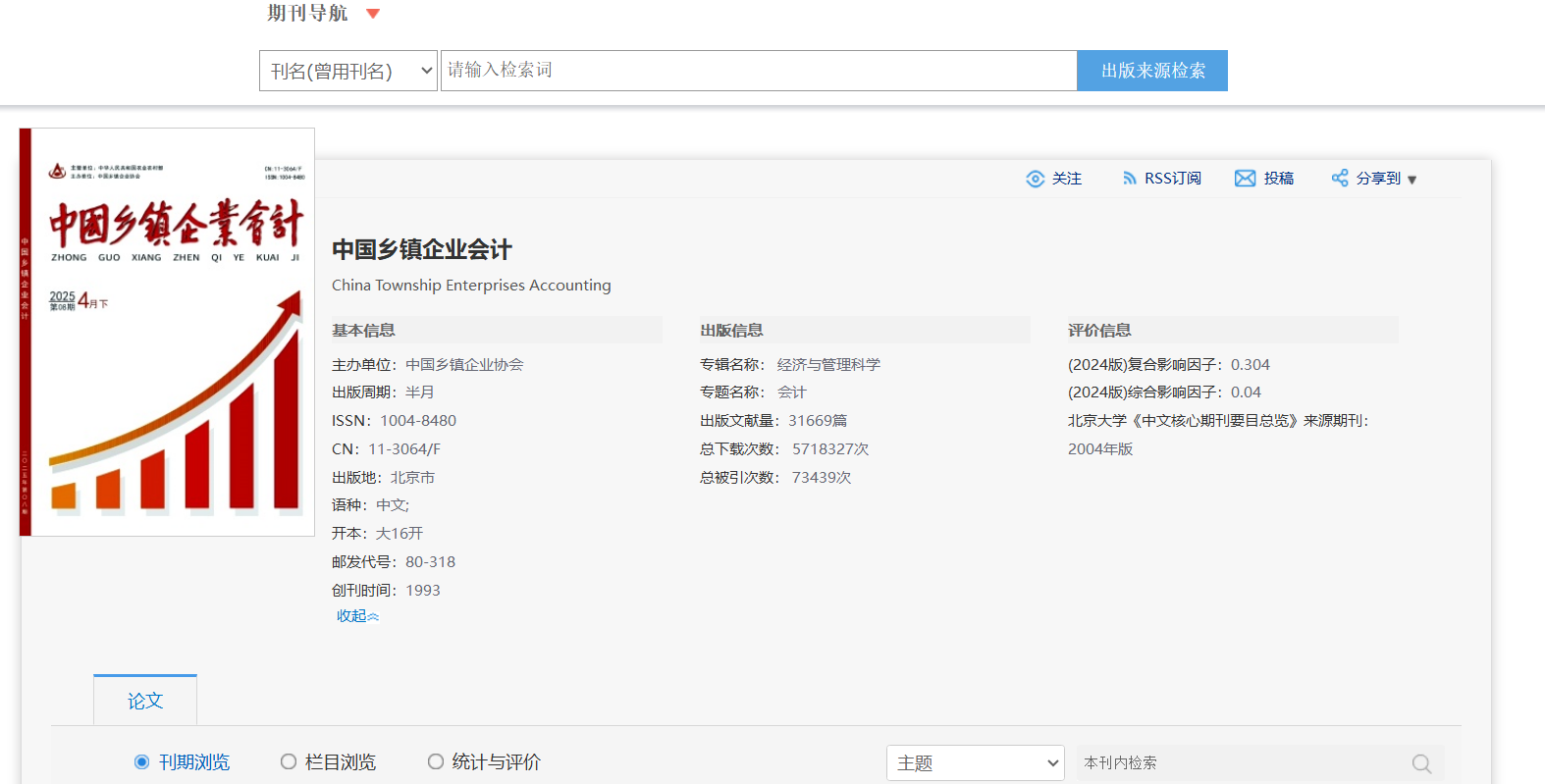Click the journal cover thumbnail image

168,332
